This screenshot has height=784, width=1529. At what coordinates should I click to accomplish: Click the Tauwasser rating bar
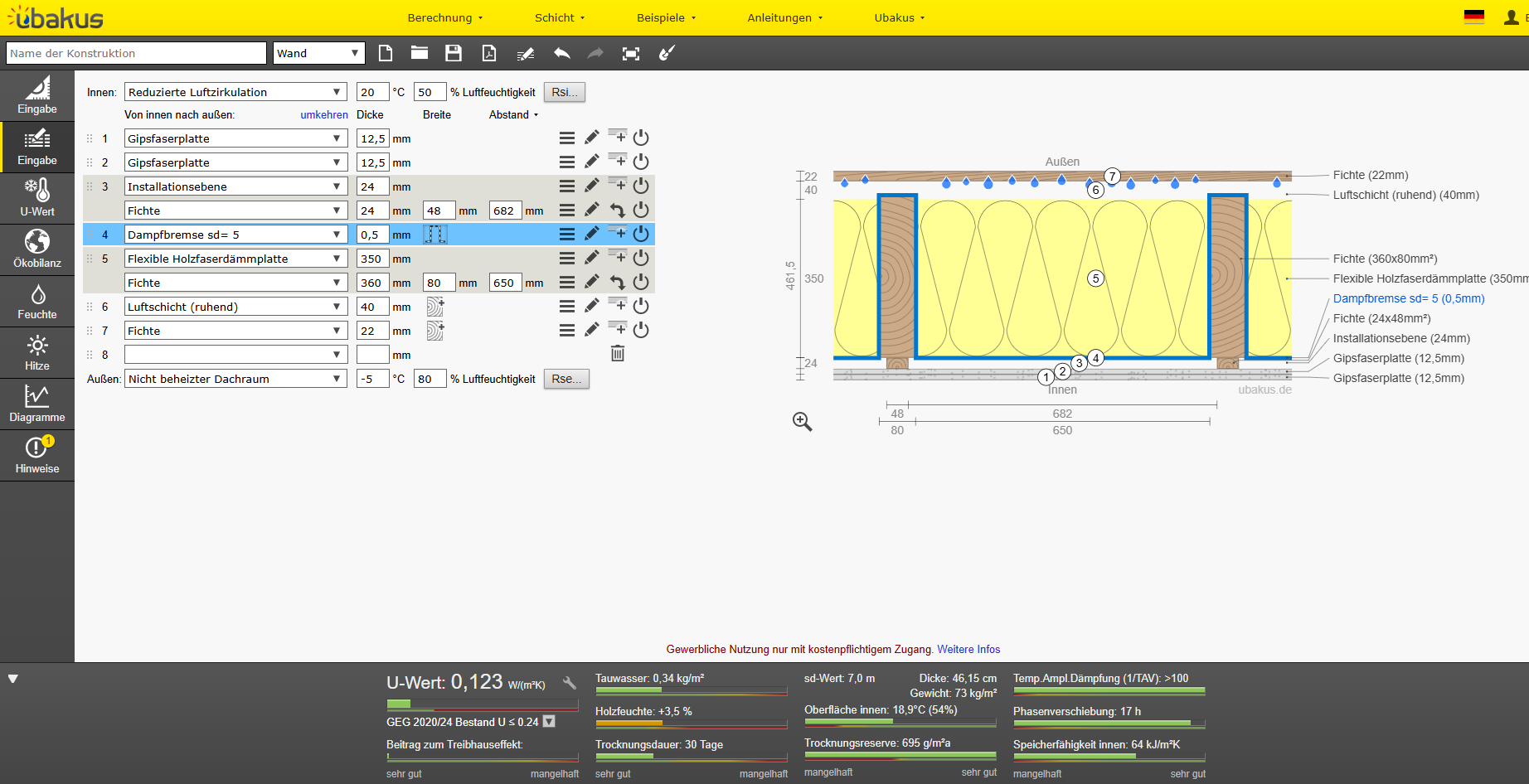pos(692,690)
